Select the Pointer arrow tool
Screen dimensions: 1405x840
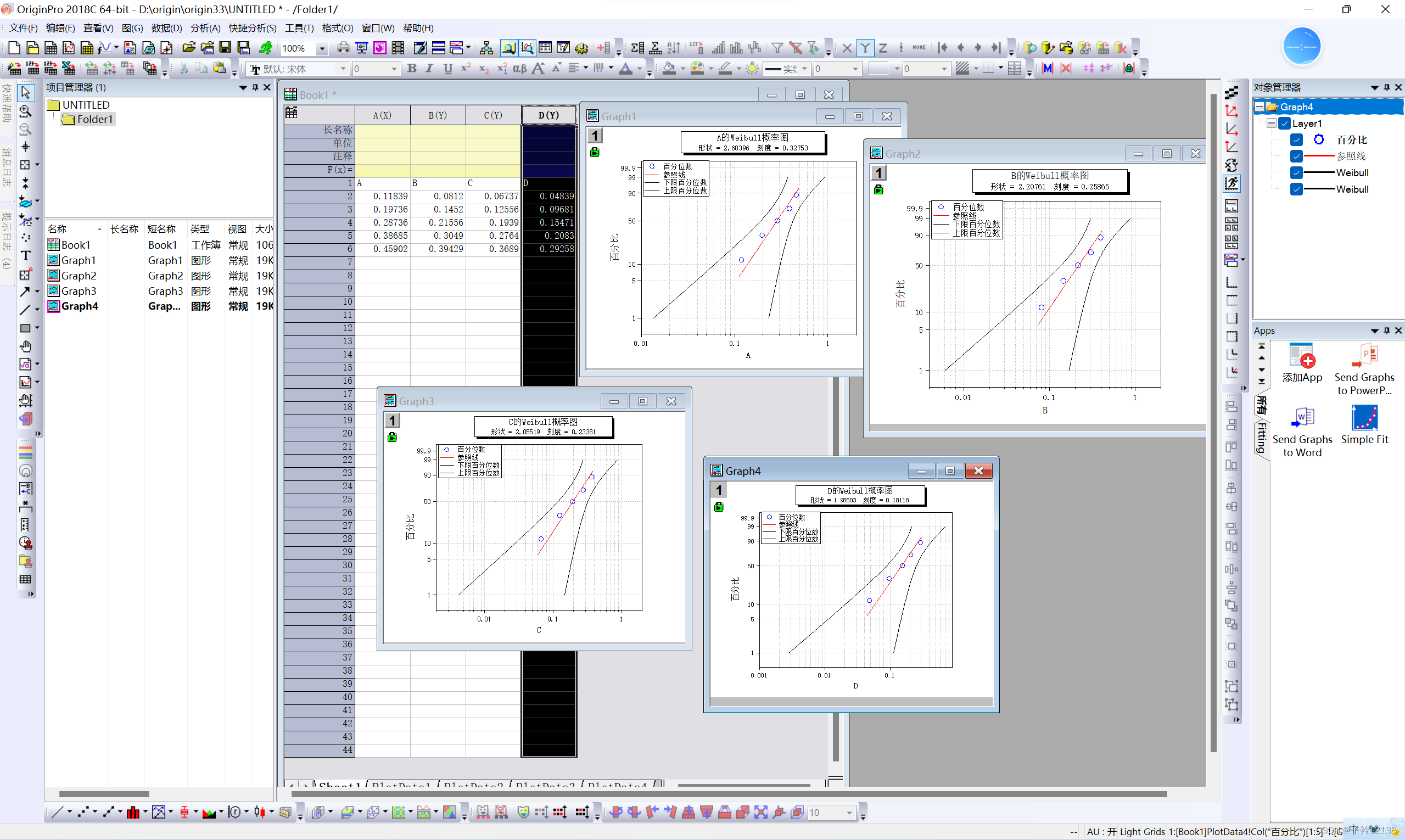click(x=25, y=92)
